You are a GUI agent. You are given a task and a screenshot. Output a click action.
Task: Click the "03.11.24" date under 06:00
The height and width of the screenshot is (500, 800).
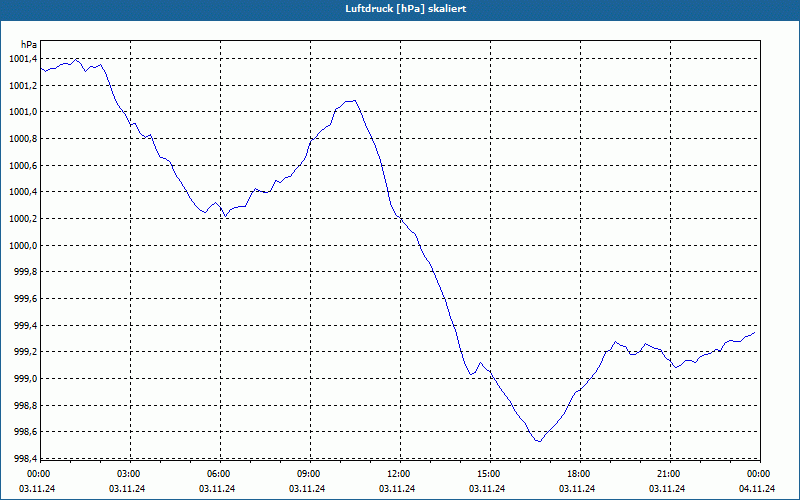[217, 489]
